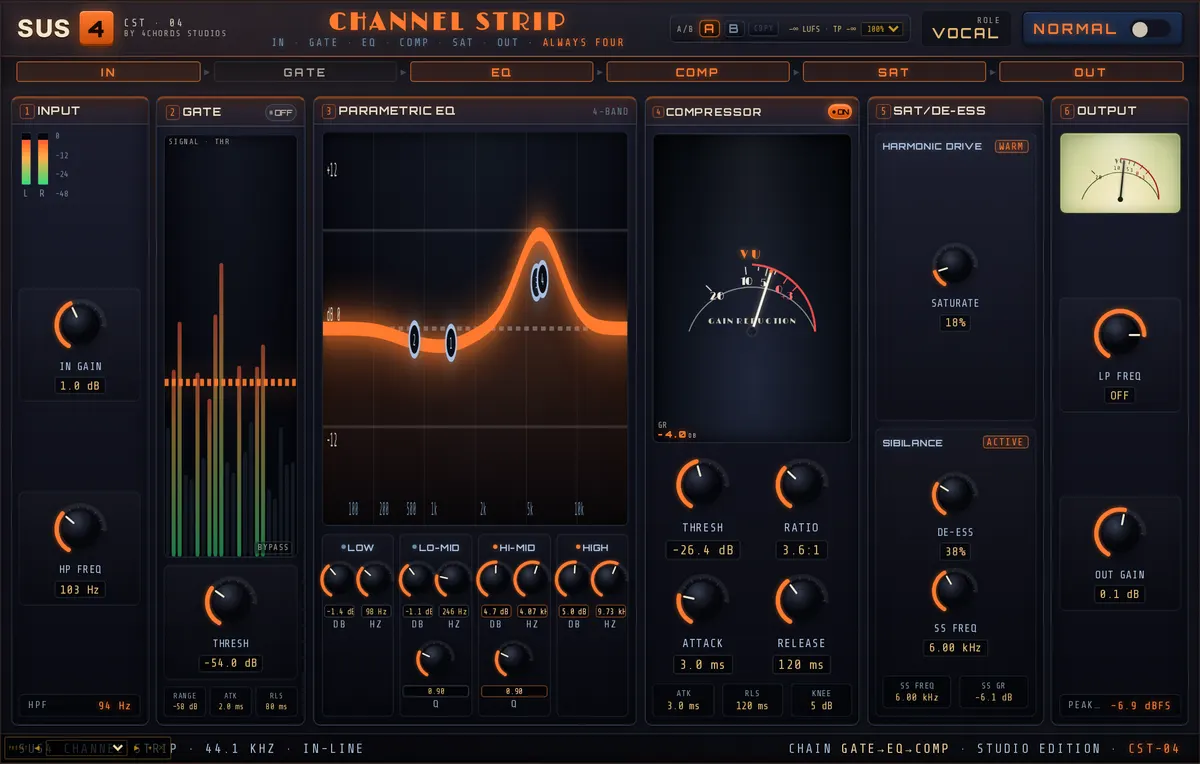Toggle the LO-MID band enable dot
1200x764 pixels.
pyautogui.click(x=416, y=548)
